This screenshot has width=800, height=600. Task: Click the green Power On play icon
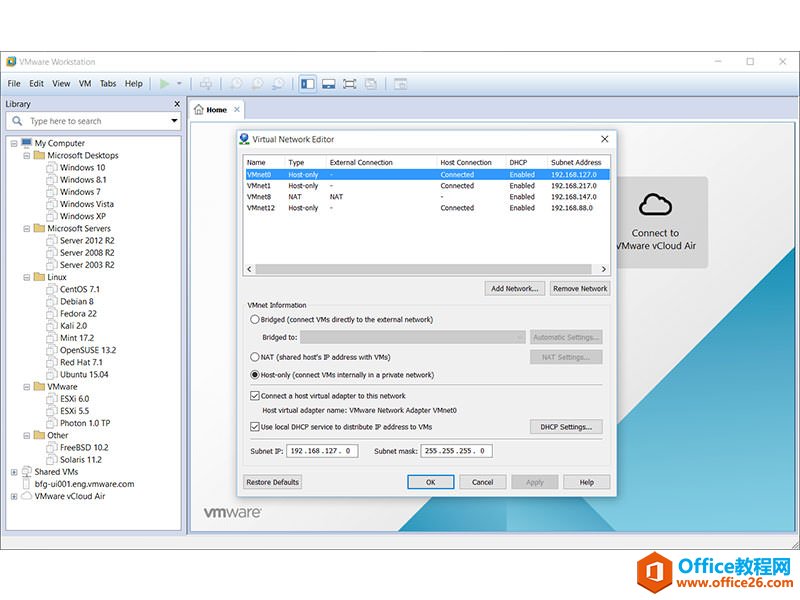click(165, 84)
